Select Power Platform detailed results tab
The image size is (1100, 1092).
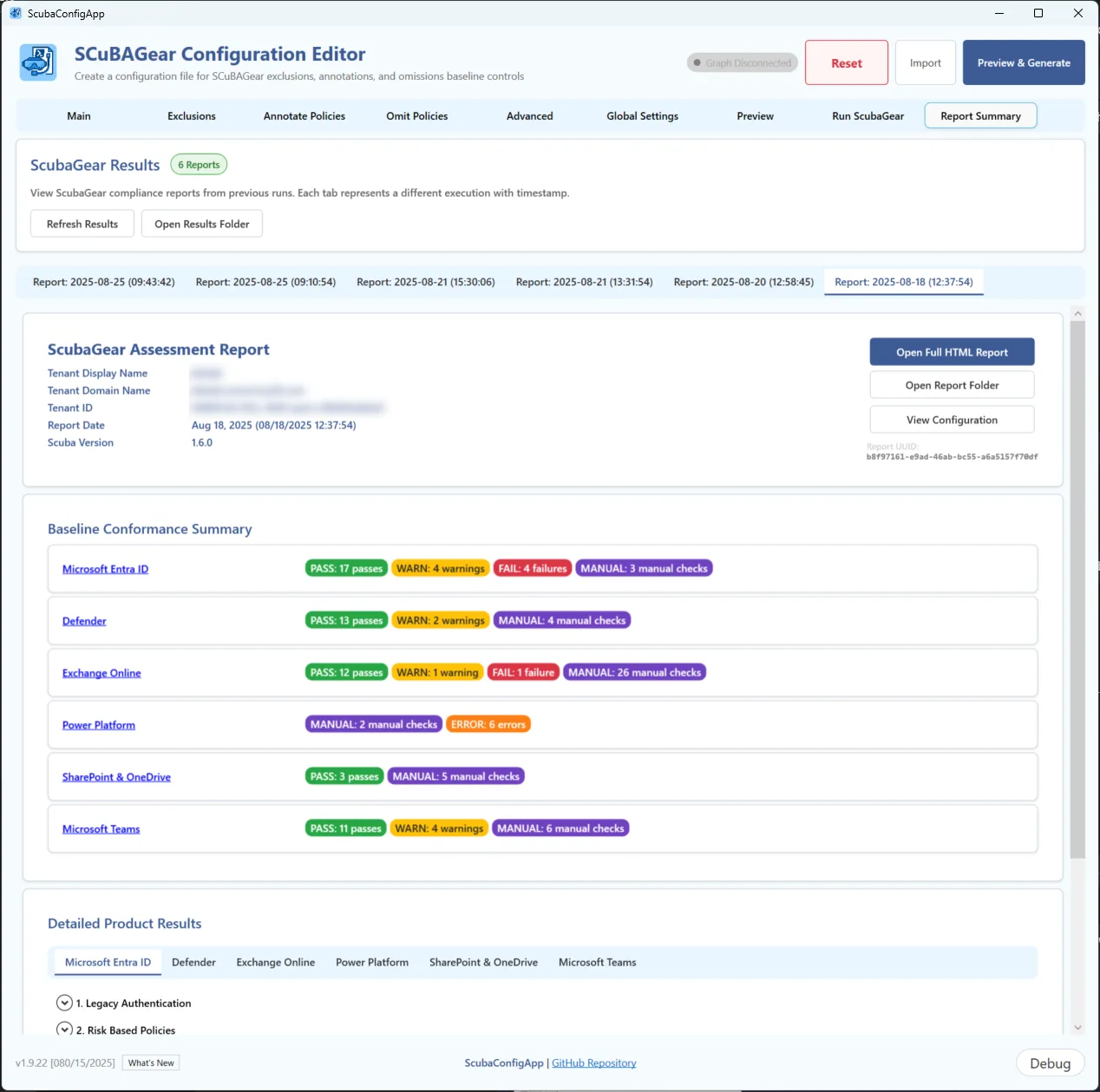coord(372,962)
